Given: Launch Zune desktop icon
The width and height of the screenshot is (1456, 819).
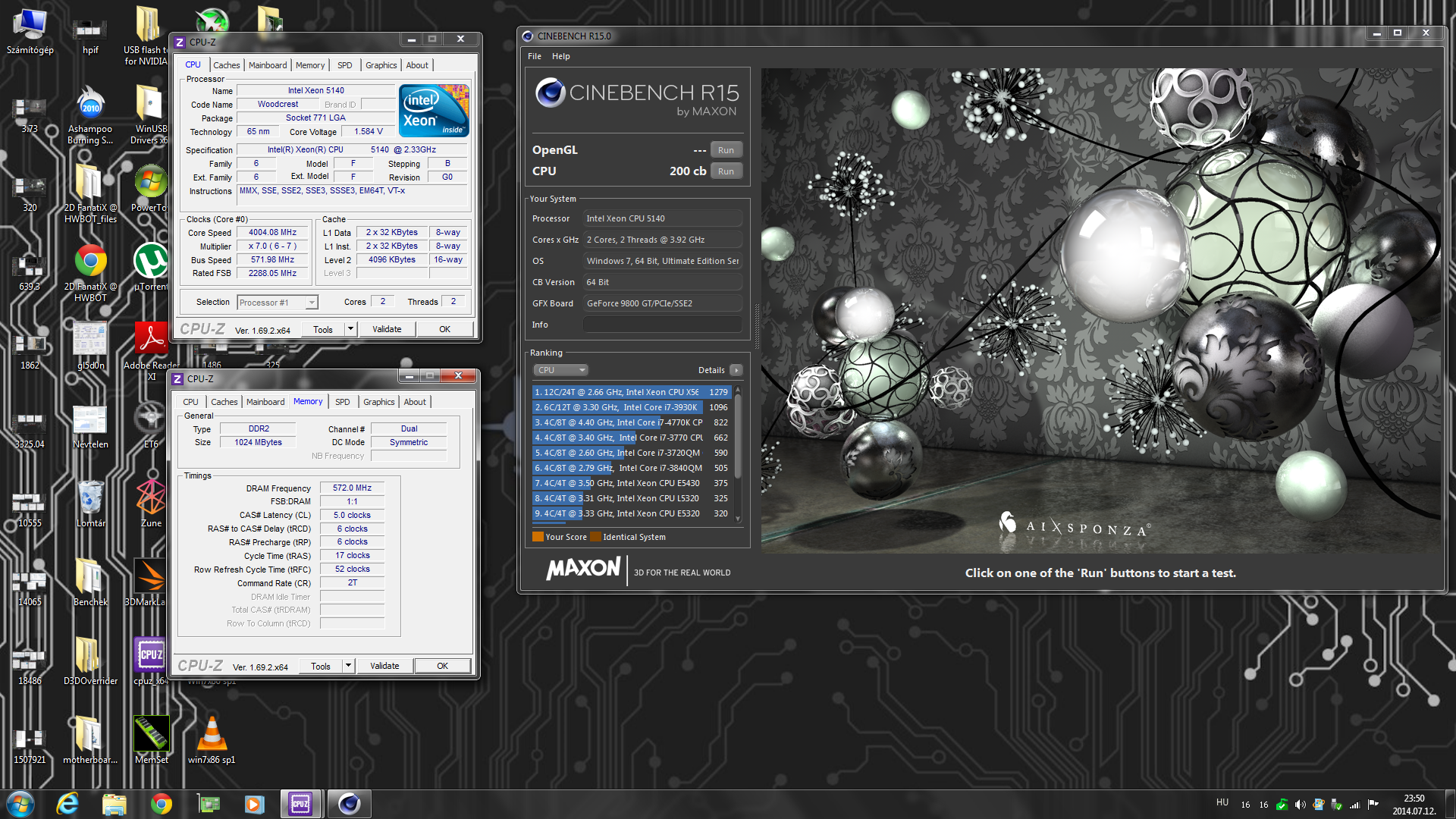Looking at the screenshot, I should point(151,504).
